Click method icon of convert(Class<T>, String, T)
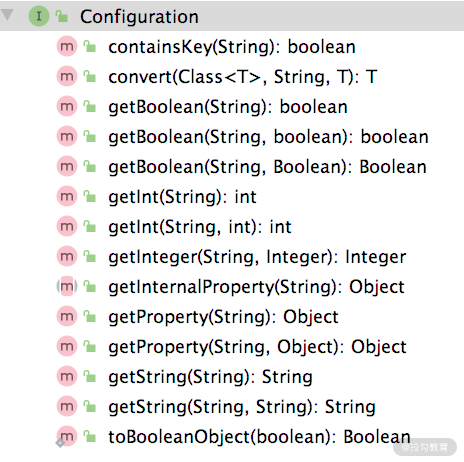This screenshot has width=464, height=462. pyautogui.click(x=67, y=76)
